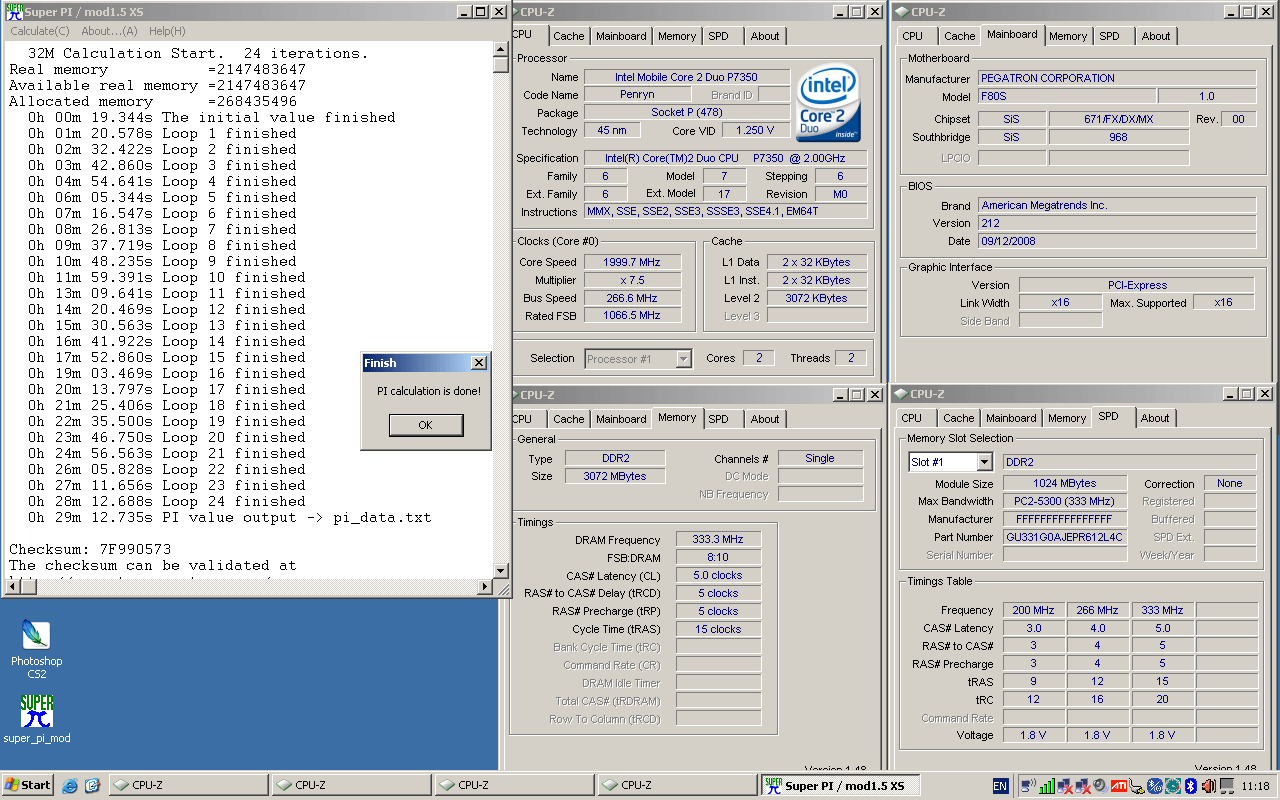This screenshot has width=1280, height=800.
Task: Click the Start button
Action: [x=28, y=785]
